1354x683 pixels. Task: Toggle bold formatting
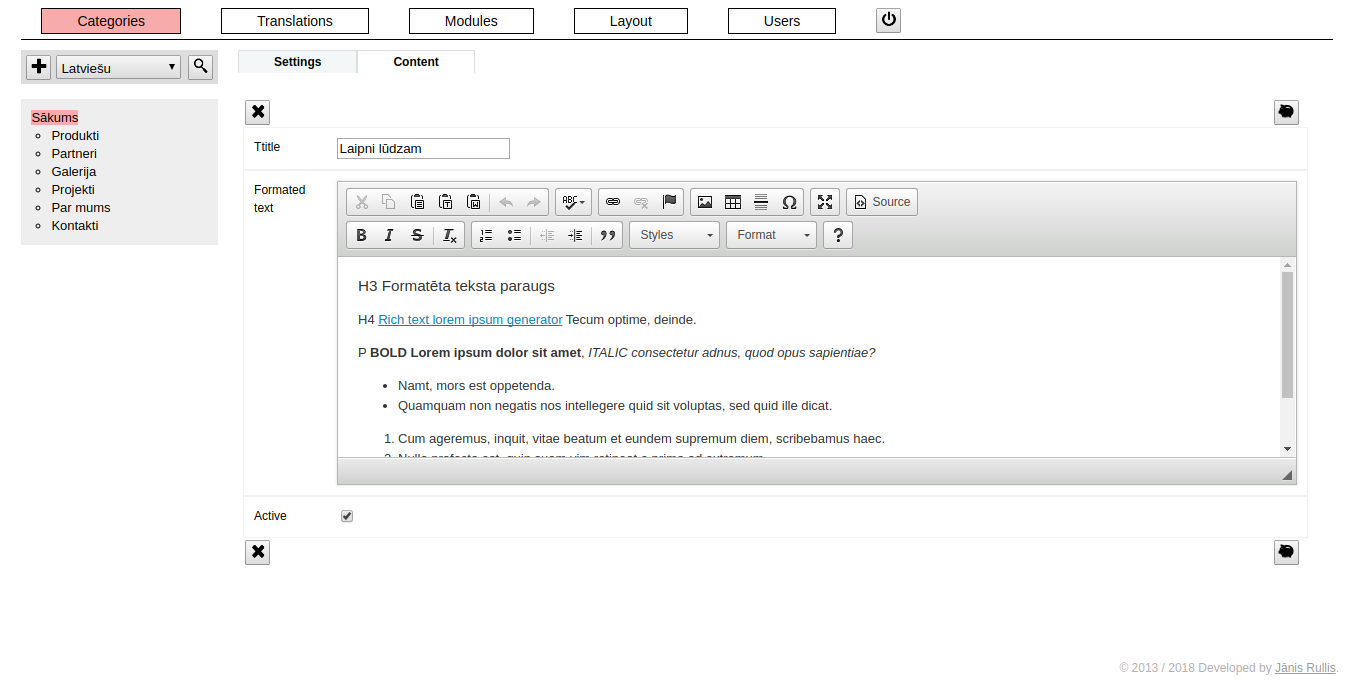(362, 235)
